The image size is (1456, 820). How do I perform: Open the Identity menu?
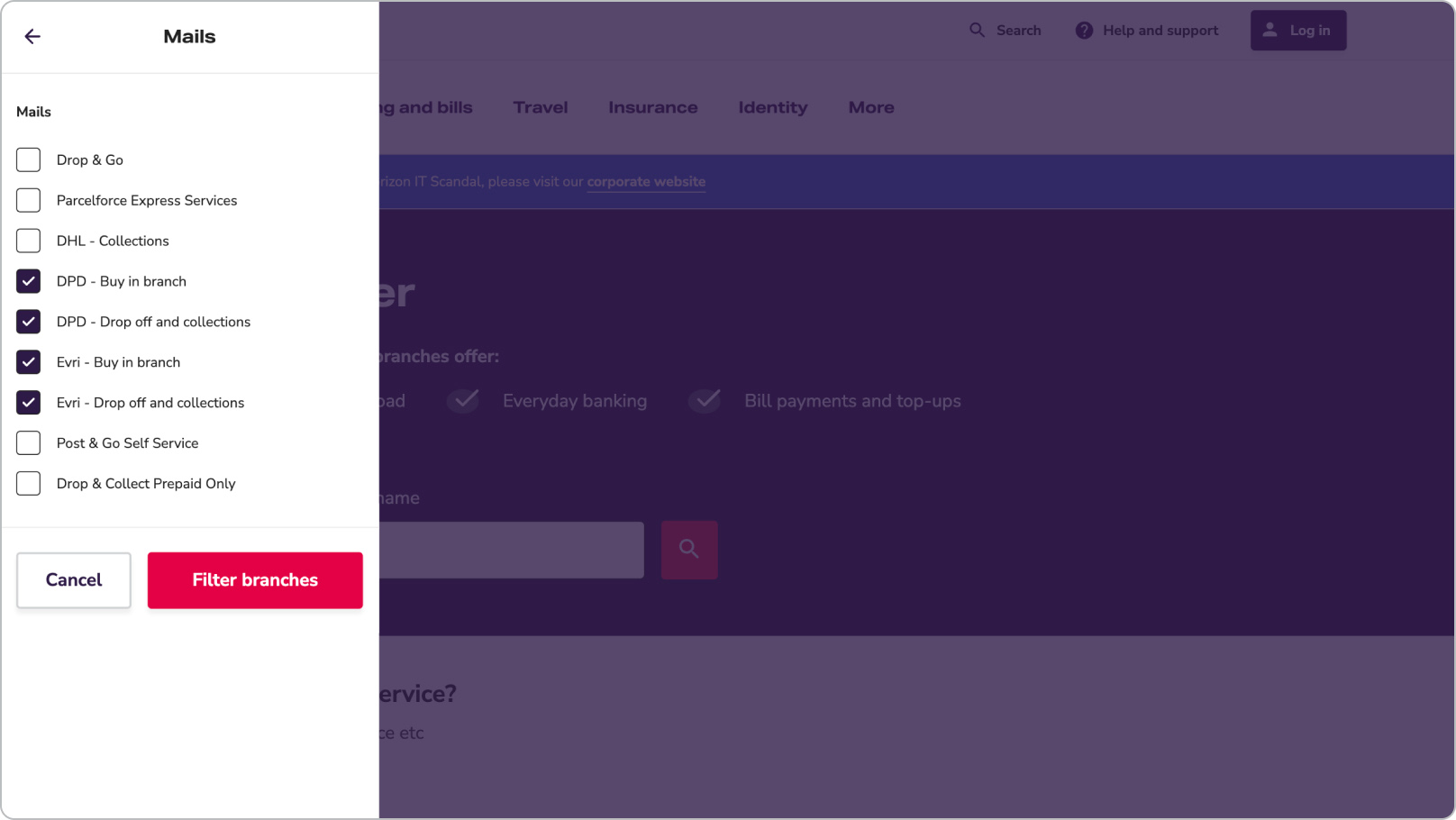773,107
